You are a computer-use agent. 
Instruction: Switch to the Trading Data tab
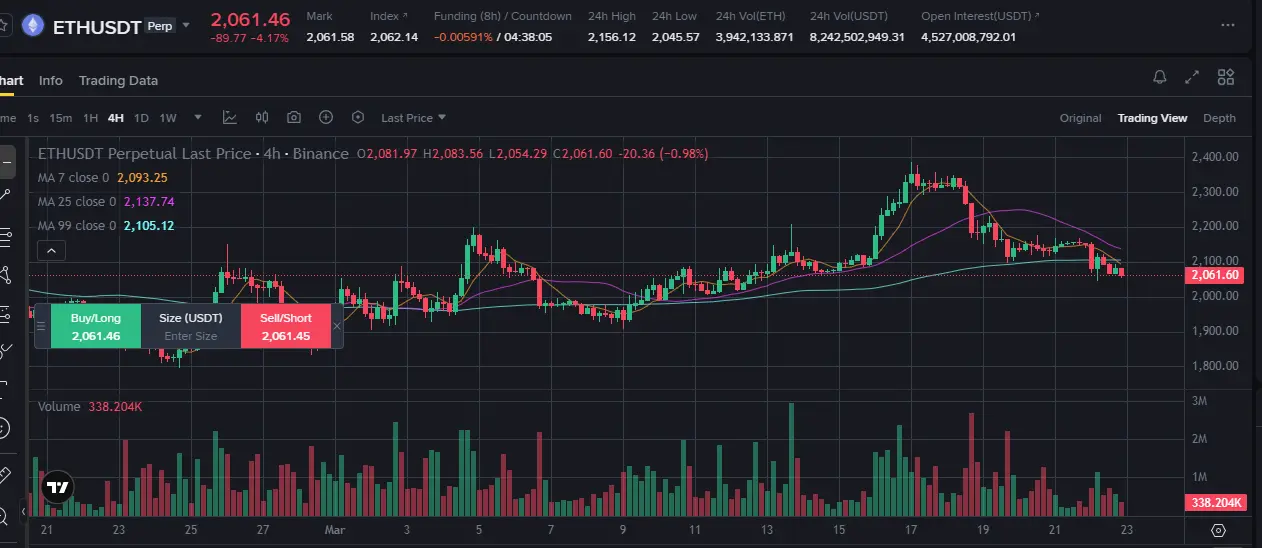pyautogui.click(x=118, y=80)
